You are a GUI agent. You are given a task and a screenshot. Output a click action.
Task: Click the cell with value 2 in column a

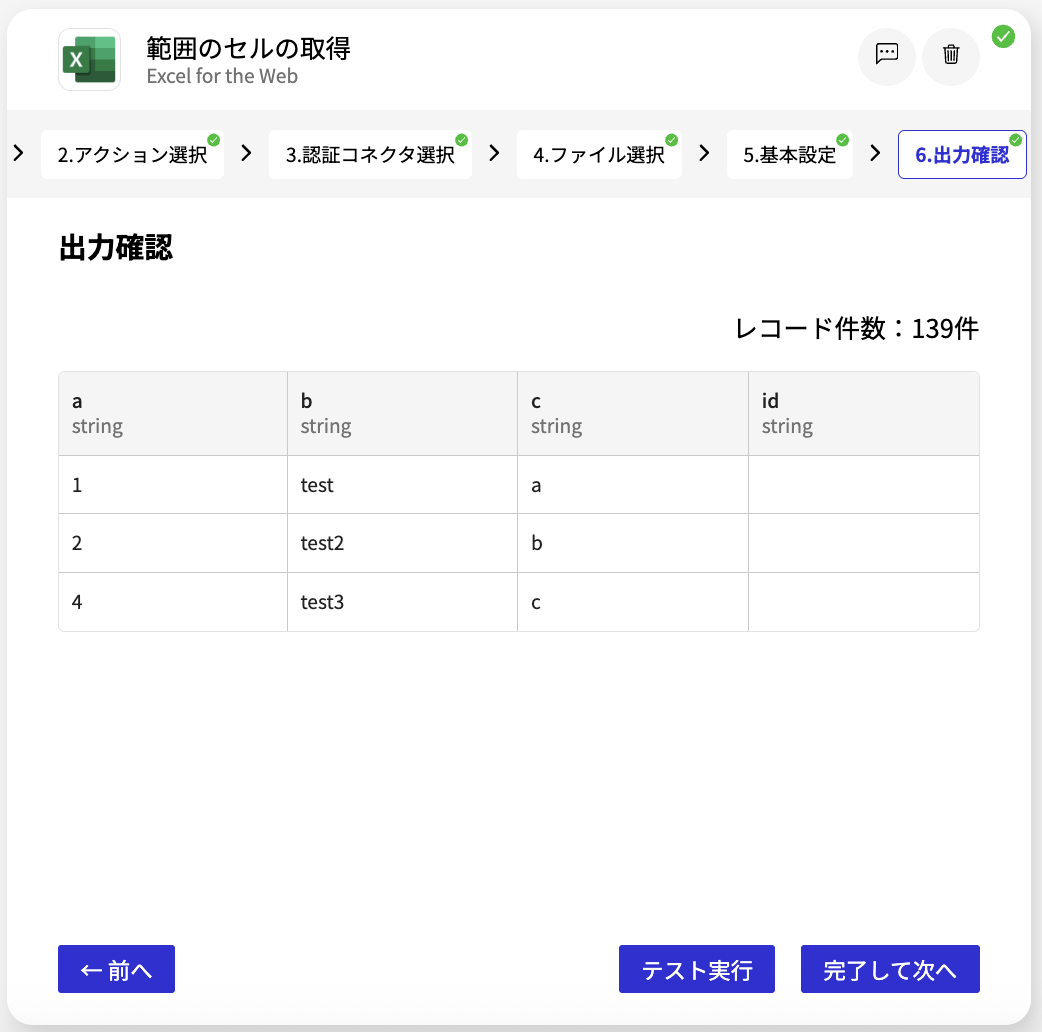pos(173,543)
